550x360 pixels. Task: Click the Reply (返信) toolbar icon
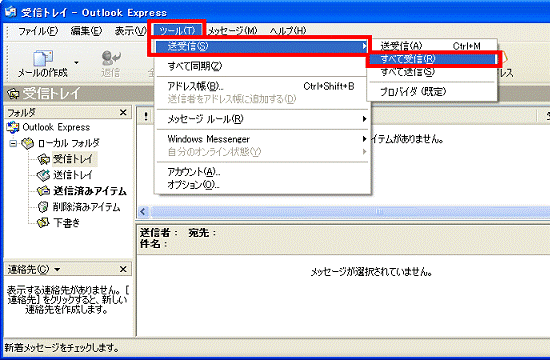(111, 58)
